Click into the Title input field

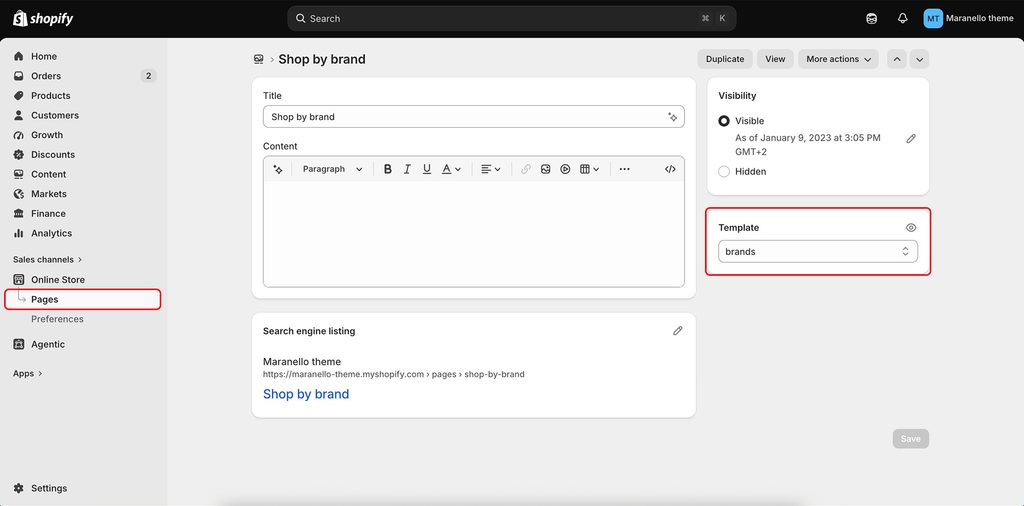[473, 117]
